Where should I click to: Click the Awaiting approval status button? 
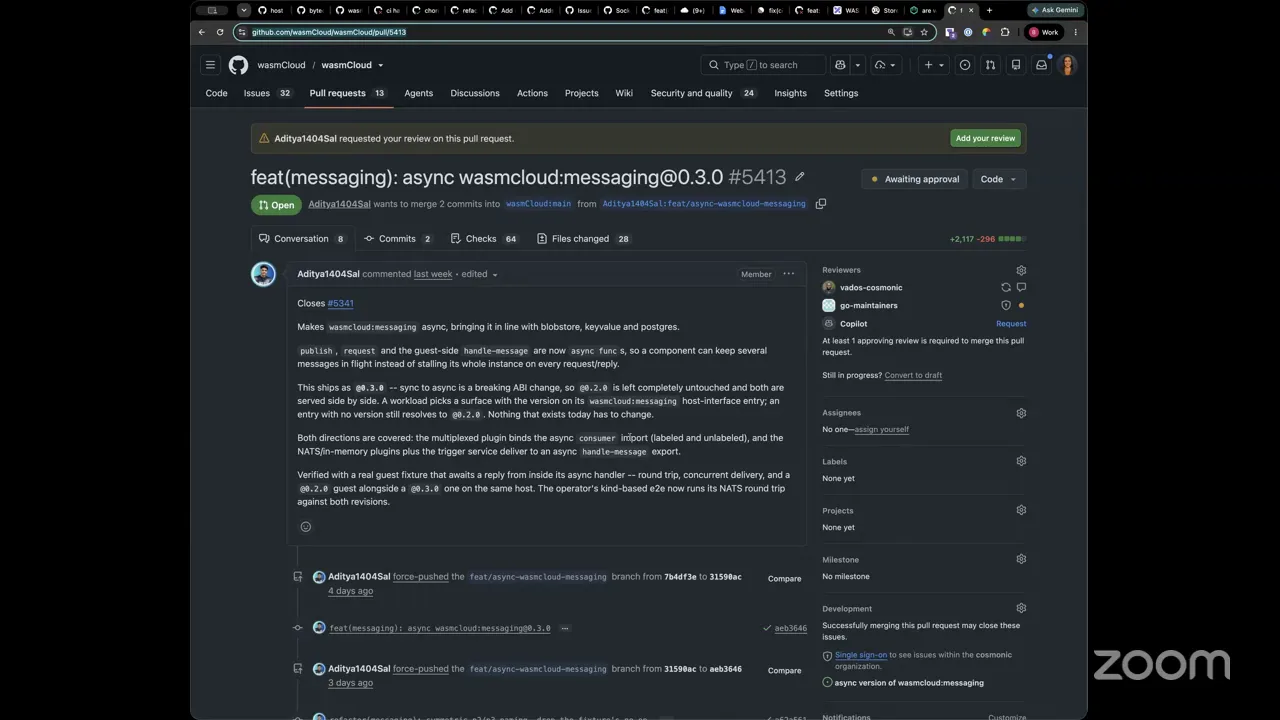915,180
